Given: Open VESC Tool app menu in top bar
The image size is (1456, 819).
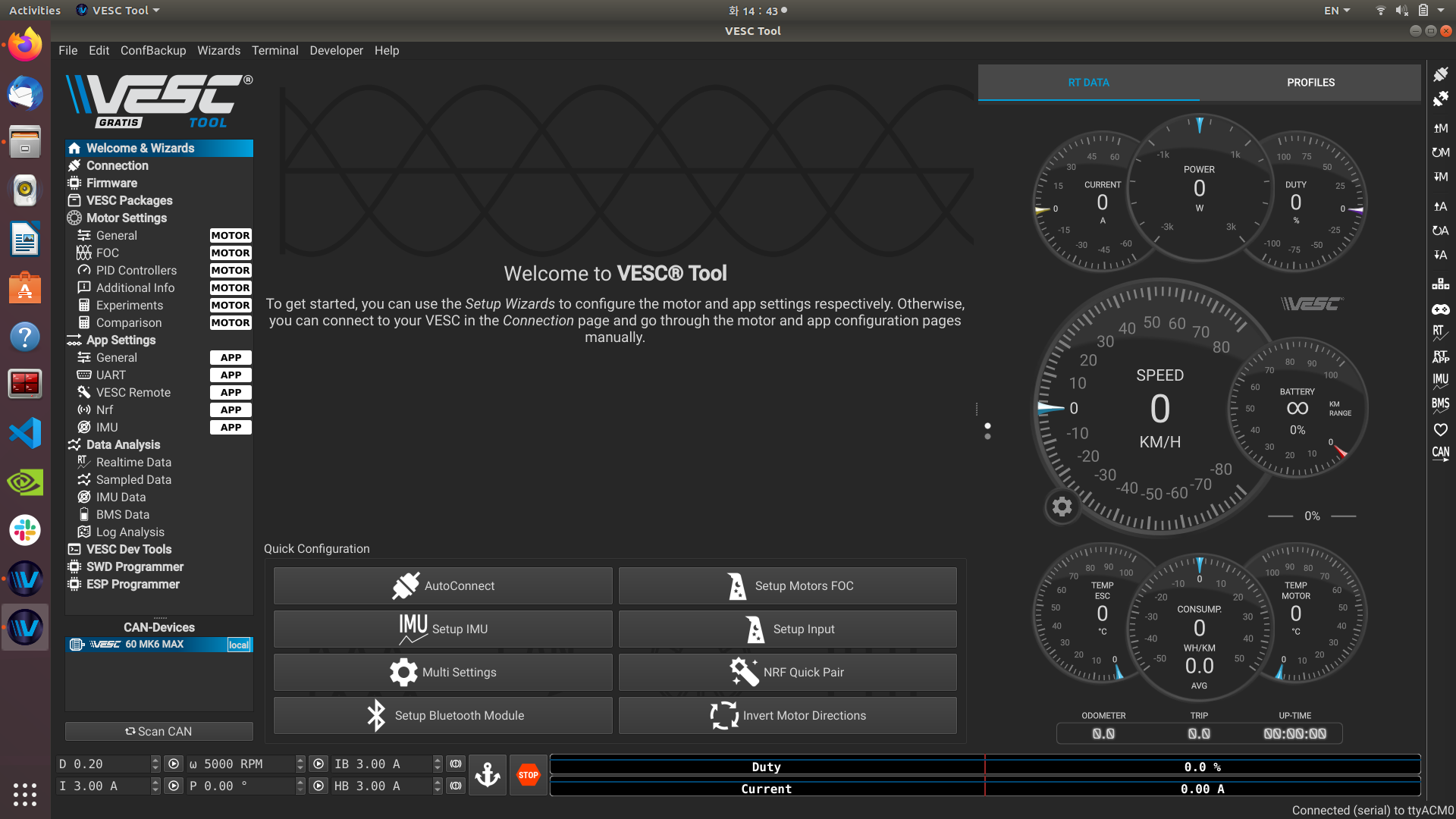Looking at the screenshot, I should 118,10.
